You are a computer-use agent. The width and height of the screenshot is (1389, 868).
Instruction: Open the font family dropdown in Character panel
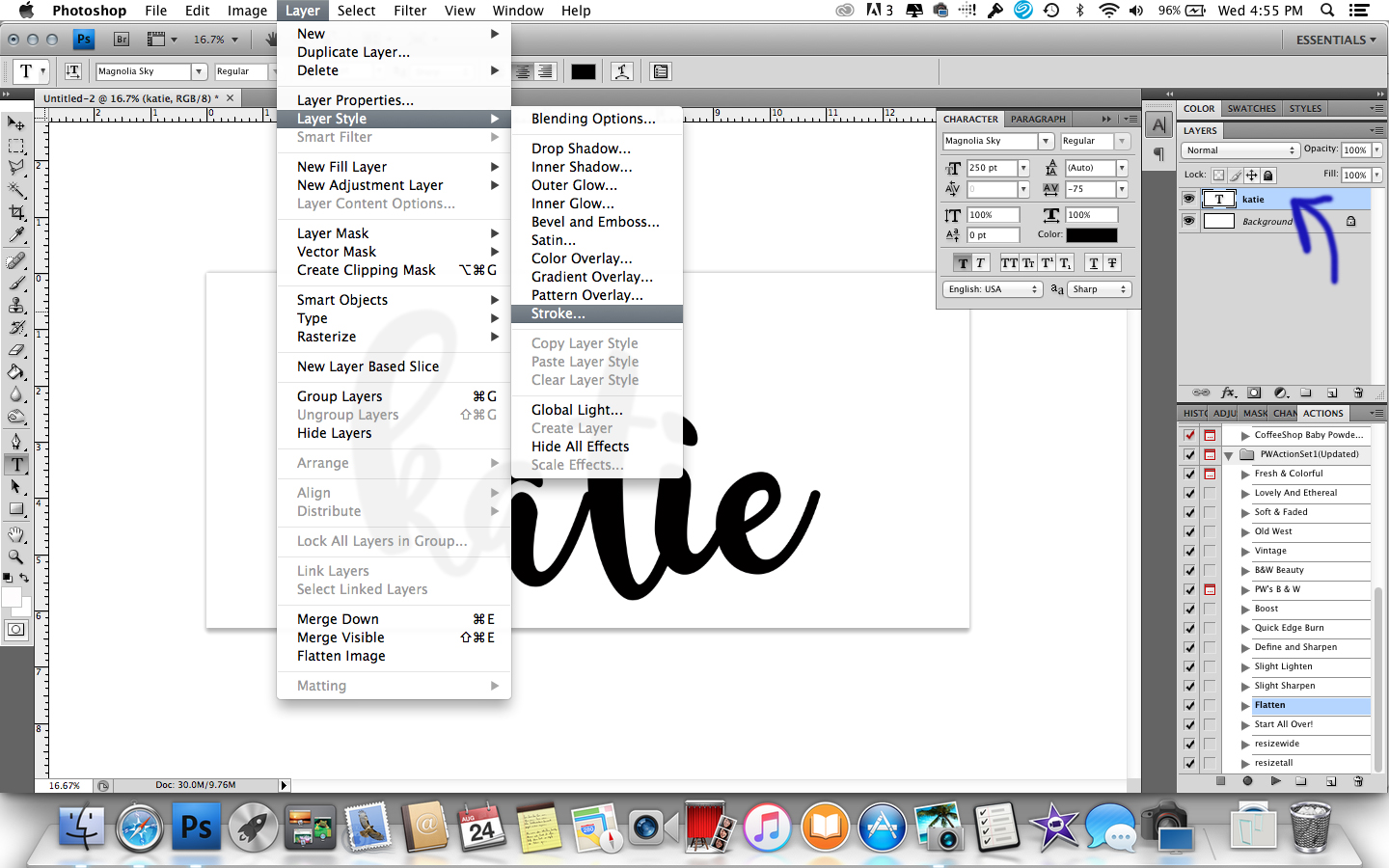coord(1046,141)
